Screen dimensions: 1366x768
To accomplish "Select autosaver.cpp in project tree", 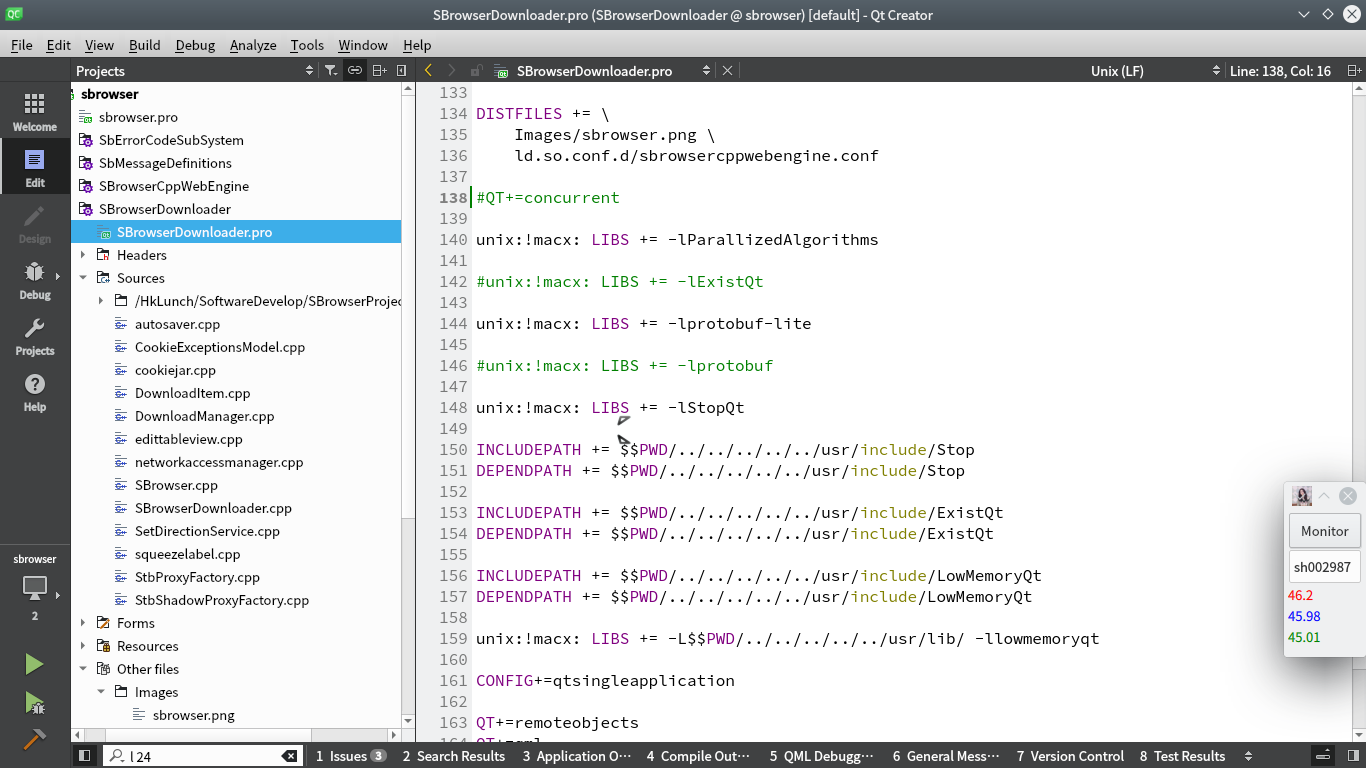I will [177, 324].
